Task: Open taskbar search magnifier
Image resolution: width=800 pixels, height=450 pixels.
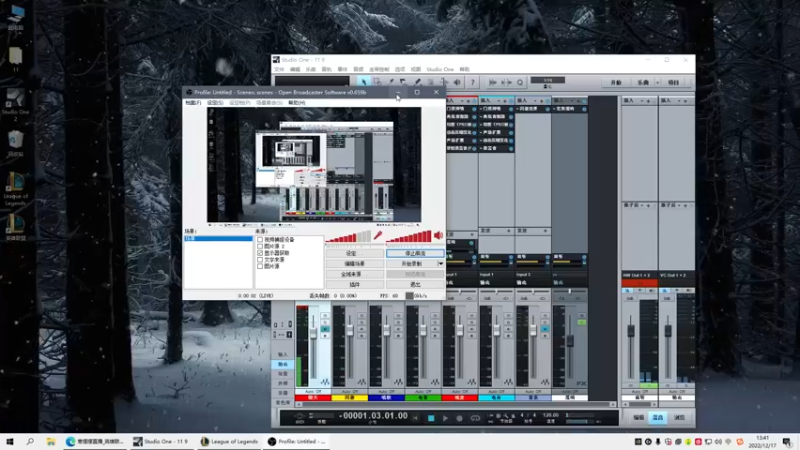Action: (30, 441)
